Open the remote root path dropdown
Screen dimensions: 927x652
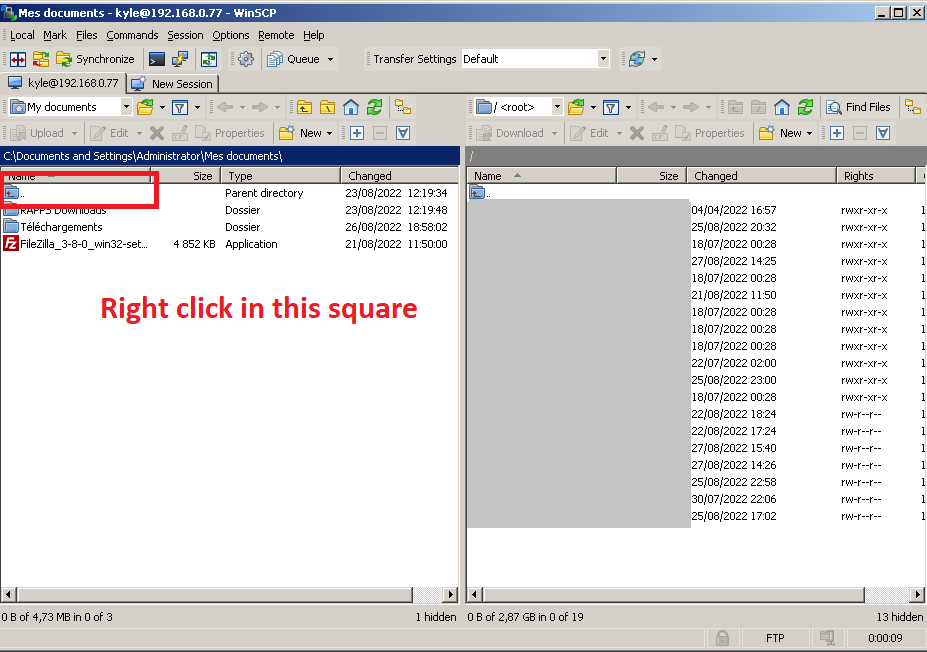pyautogui.click(x=557, y=107)
